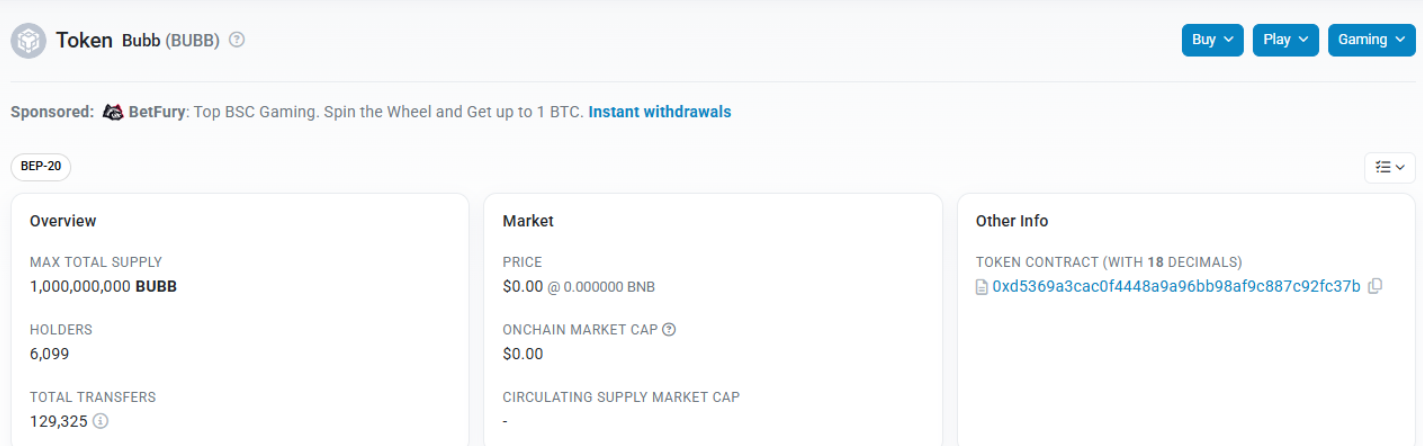Follow the Instant withdrawals link
The image size is (1423, 446).
point(659,112)
